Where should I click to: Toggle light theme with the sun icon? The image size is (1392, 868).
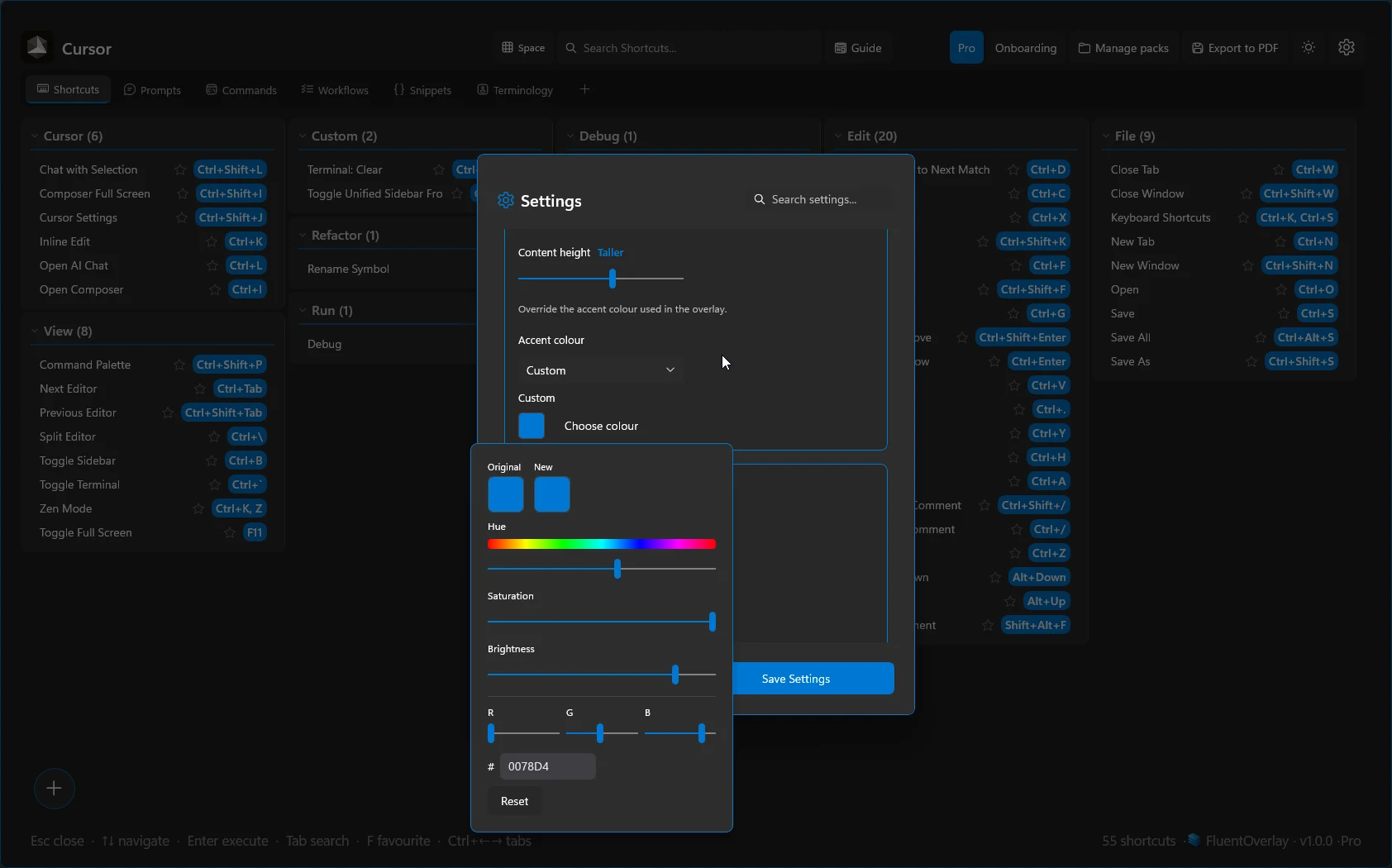[x=1308, y=47]
